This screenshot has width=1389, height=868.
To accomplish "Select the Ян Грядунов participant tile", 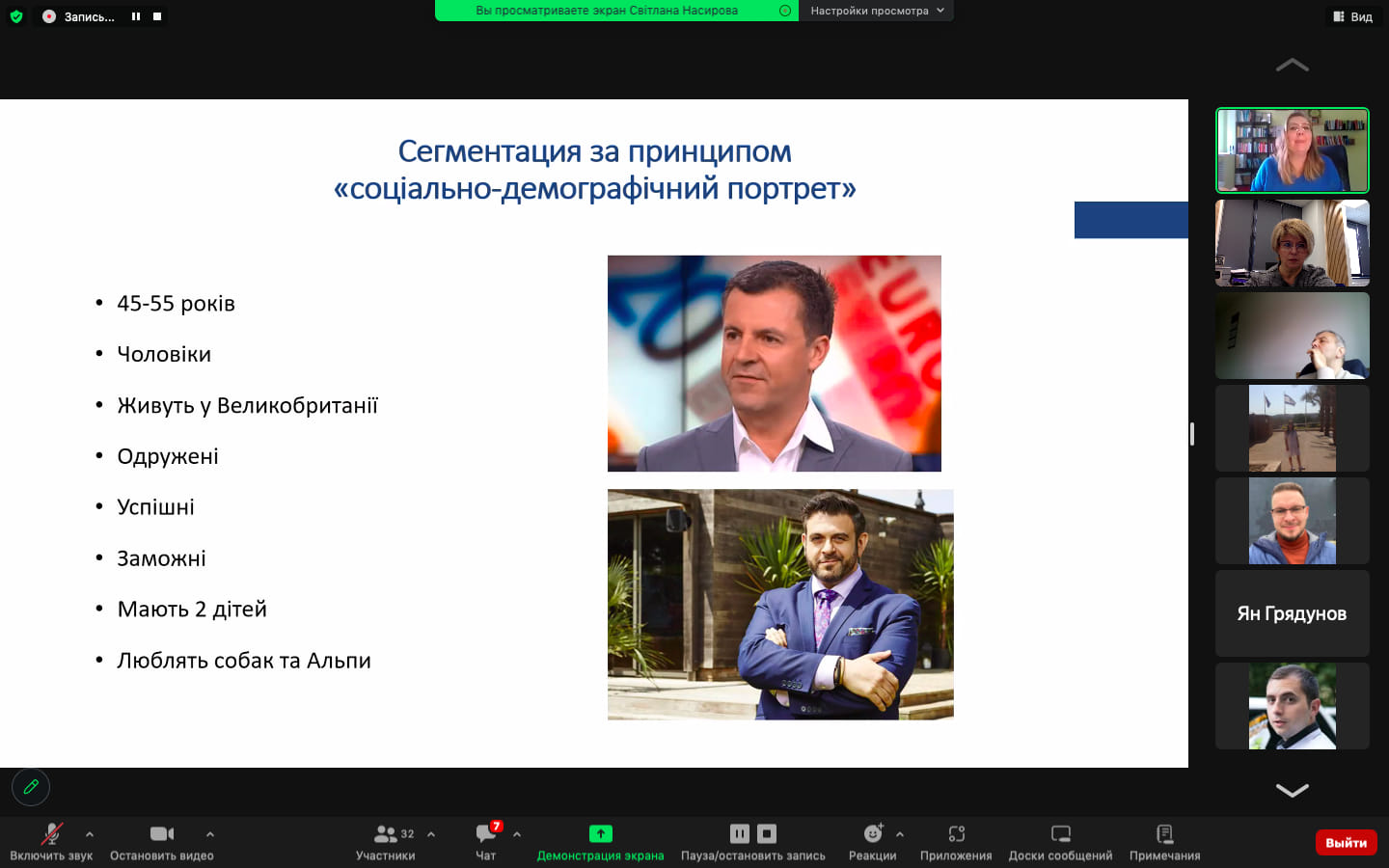I will pos(1293,613).
